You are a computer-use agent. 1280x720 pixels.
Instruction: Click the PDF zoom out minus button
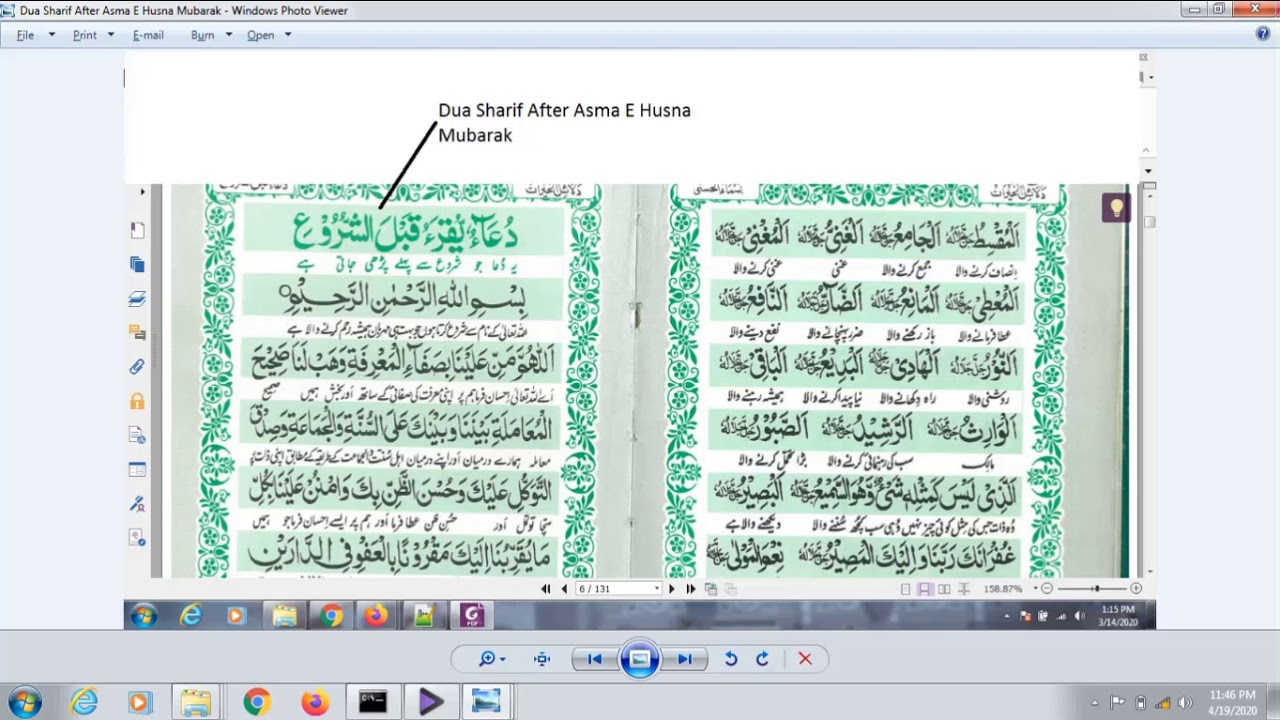coord(1047,589)
